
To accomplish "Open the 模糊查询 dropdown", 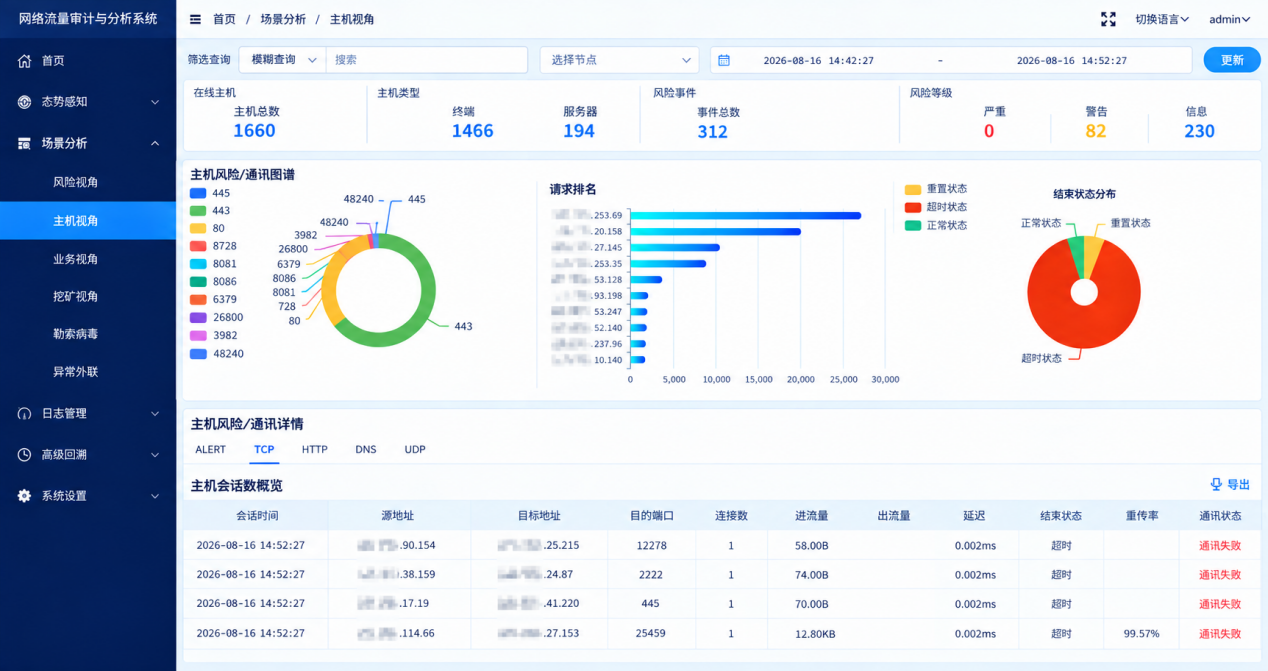I will pos(283,60).
